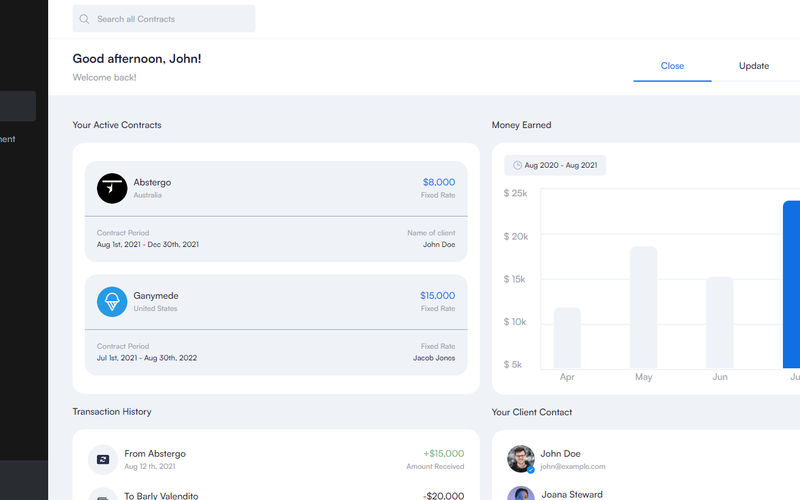Image resolution: width=800 pixels, height=500 pixels.
Task: Focus the Search all Contracts field
Action: [164, 19]
